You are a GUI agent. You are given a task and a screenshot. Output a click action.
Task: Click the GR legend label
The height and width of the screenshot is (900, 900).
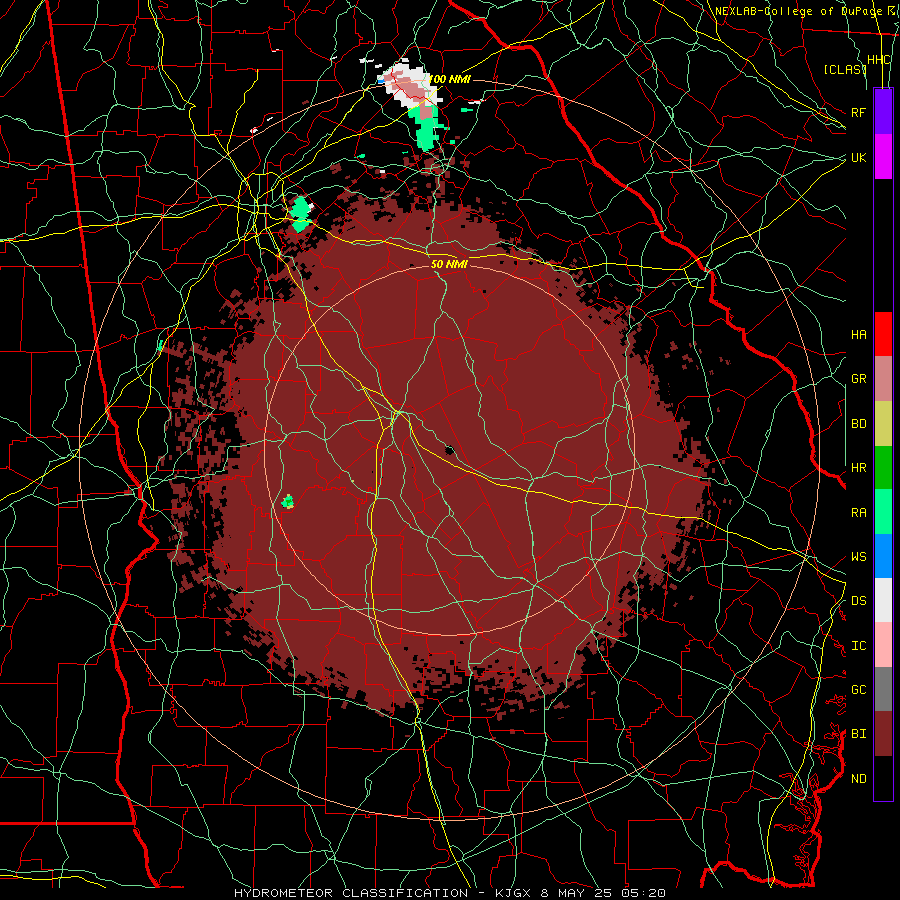[858, 379]
